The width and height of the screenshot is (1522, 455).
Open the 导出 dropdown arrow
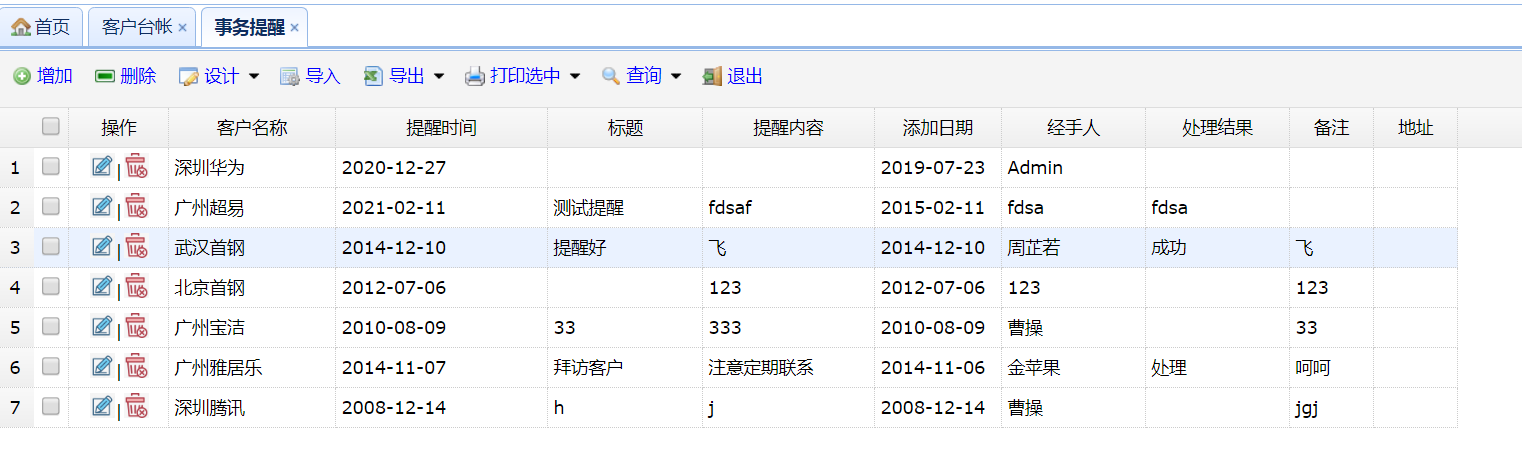point(439,77)
